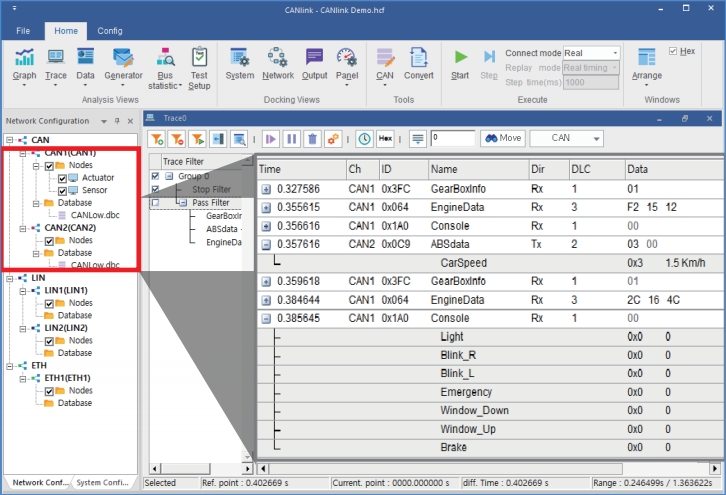726x495 pixels.
Task: Collapse the 0.357616 ABSdata row
Action: point(266,244)
